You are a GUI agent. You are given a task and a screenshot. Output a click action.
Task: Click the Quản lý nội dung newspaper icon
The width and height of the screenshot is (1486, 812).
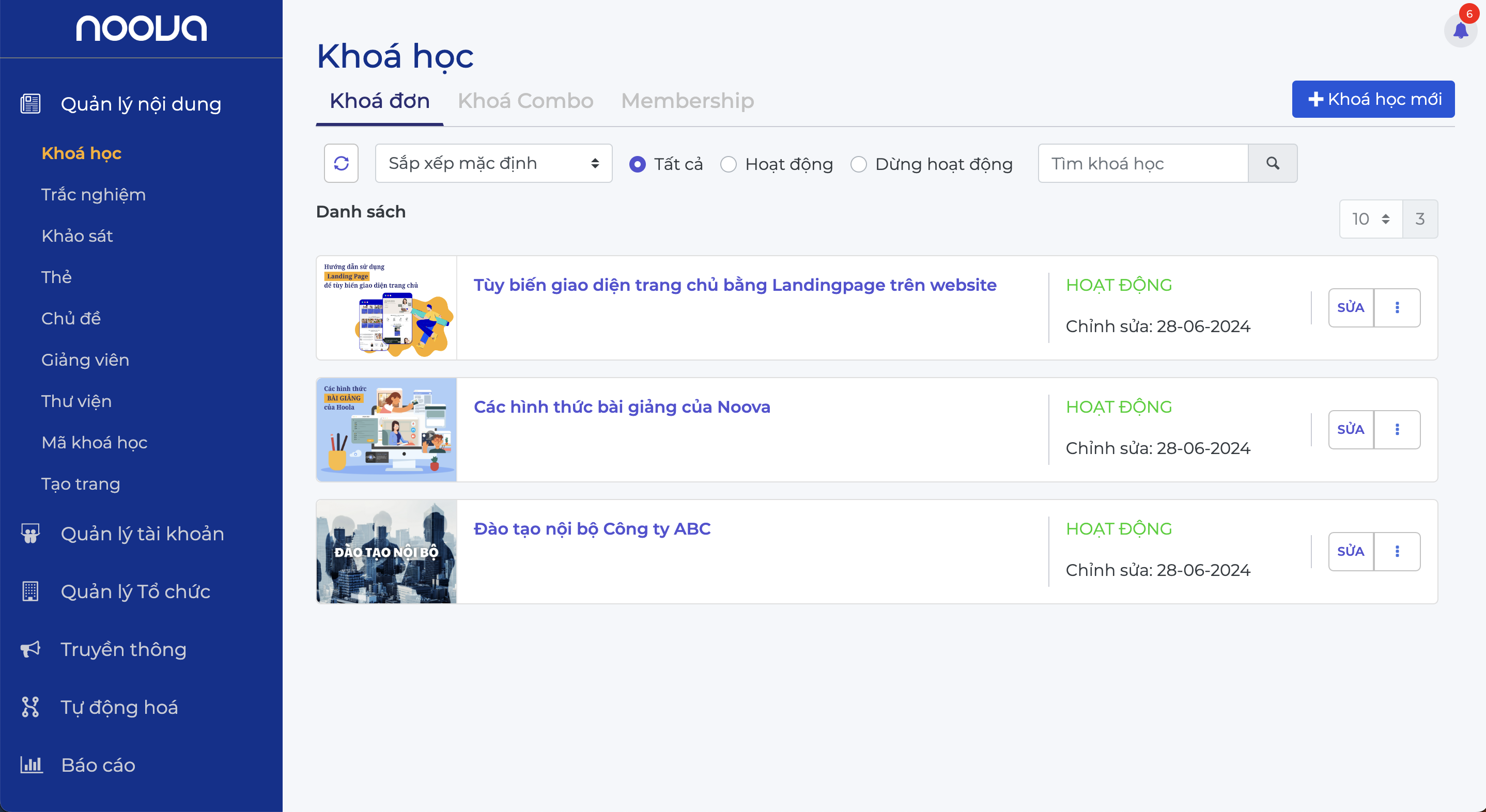30,104
